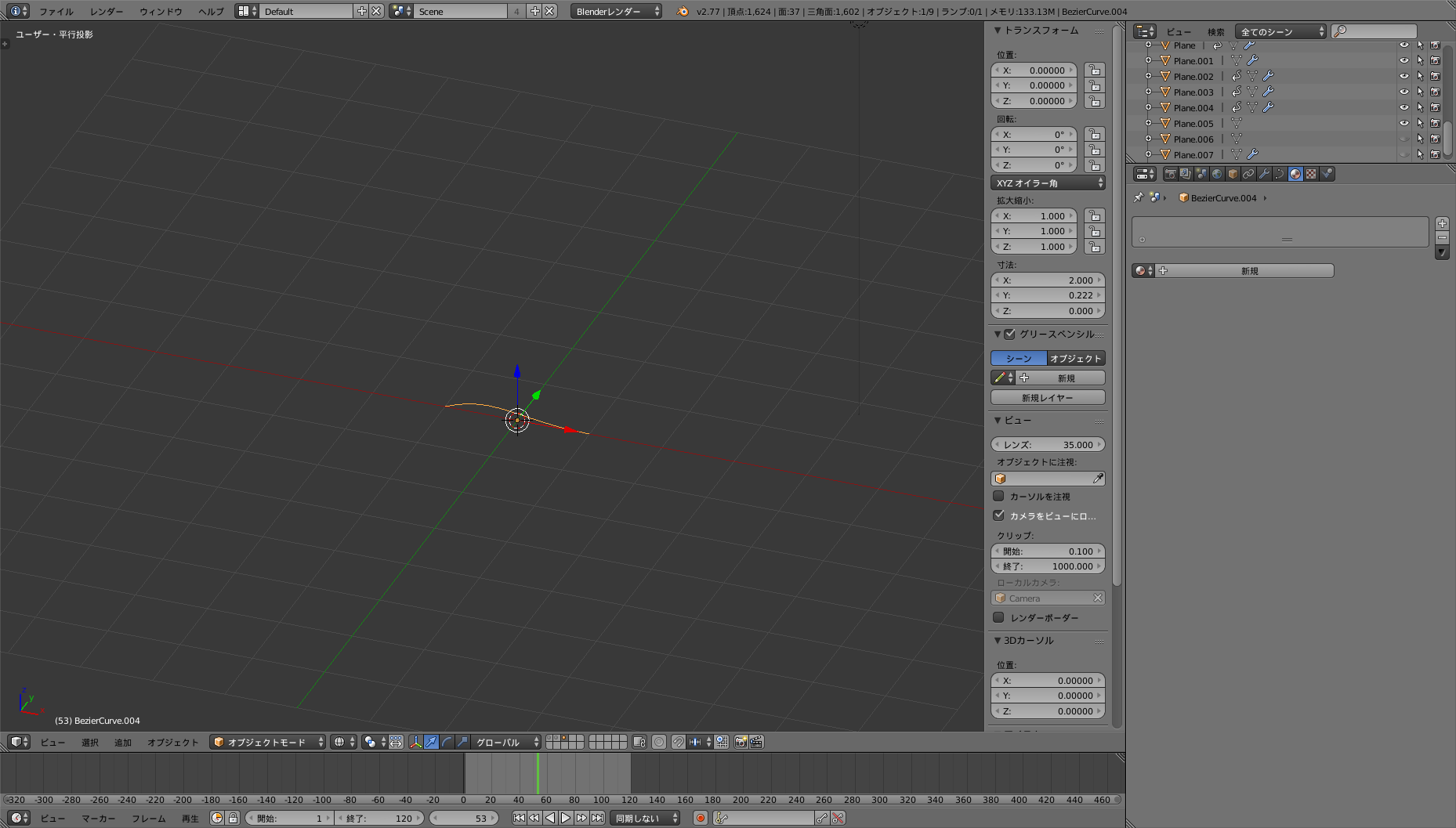Screen dimensions: 1456x828
Task: Open the Modifiers wrench properties tab
Action: (1264, 174)
